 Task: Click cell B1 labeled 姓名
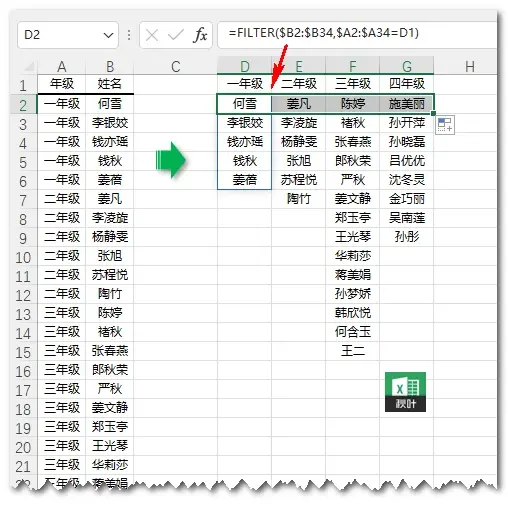(x=110, y=84)
